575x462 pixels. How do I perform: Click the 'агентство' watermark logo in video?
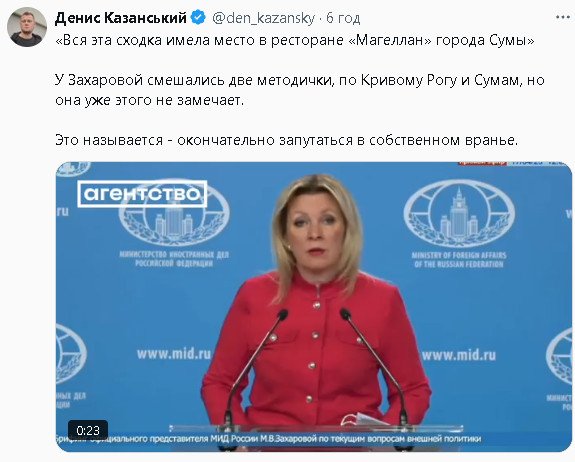coord(142,194)
